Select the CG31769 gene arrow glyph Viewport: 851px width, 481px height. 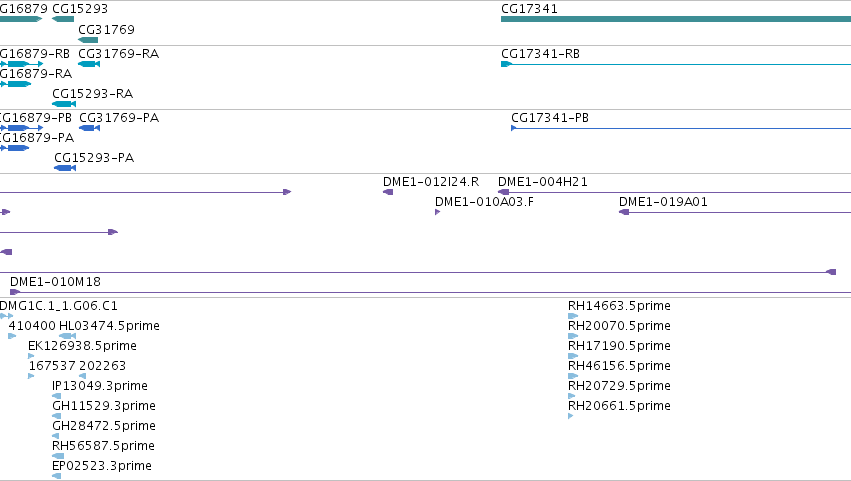[x=88, y=40]
